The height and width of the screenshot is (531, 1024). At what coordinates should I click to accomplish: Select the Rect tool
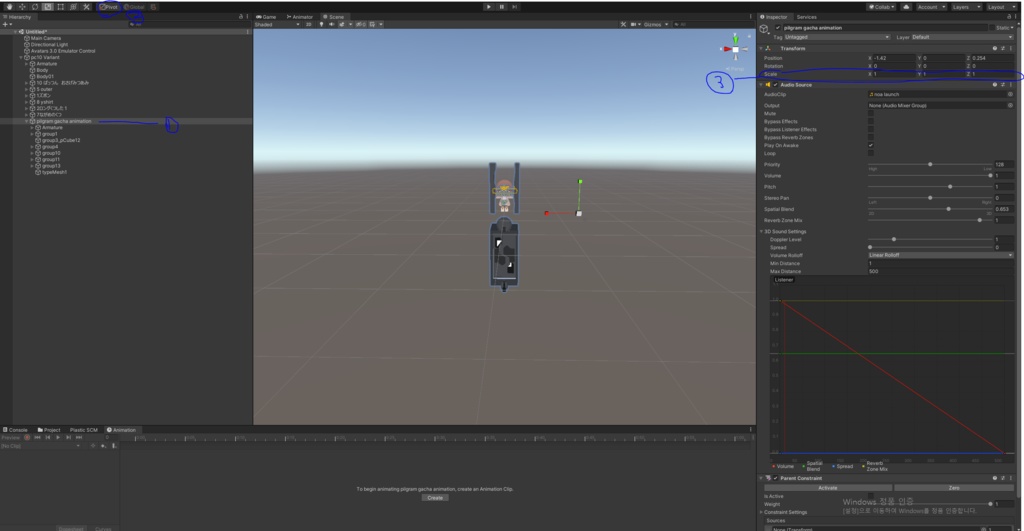pos(60,7)
